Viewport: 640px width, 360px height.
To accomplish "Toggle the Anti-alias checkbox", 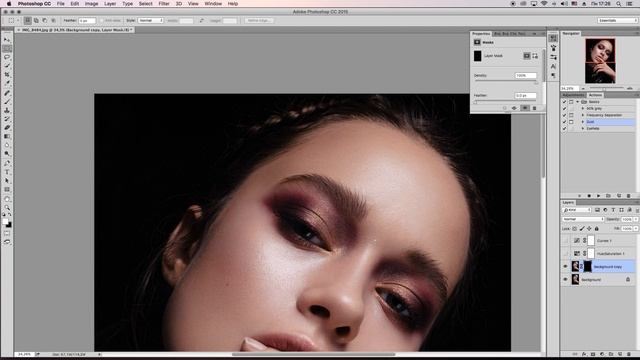I will pyautogui.click(x=102, y=20).
